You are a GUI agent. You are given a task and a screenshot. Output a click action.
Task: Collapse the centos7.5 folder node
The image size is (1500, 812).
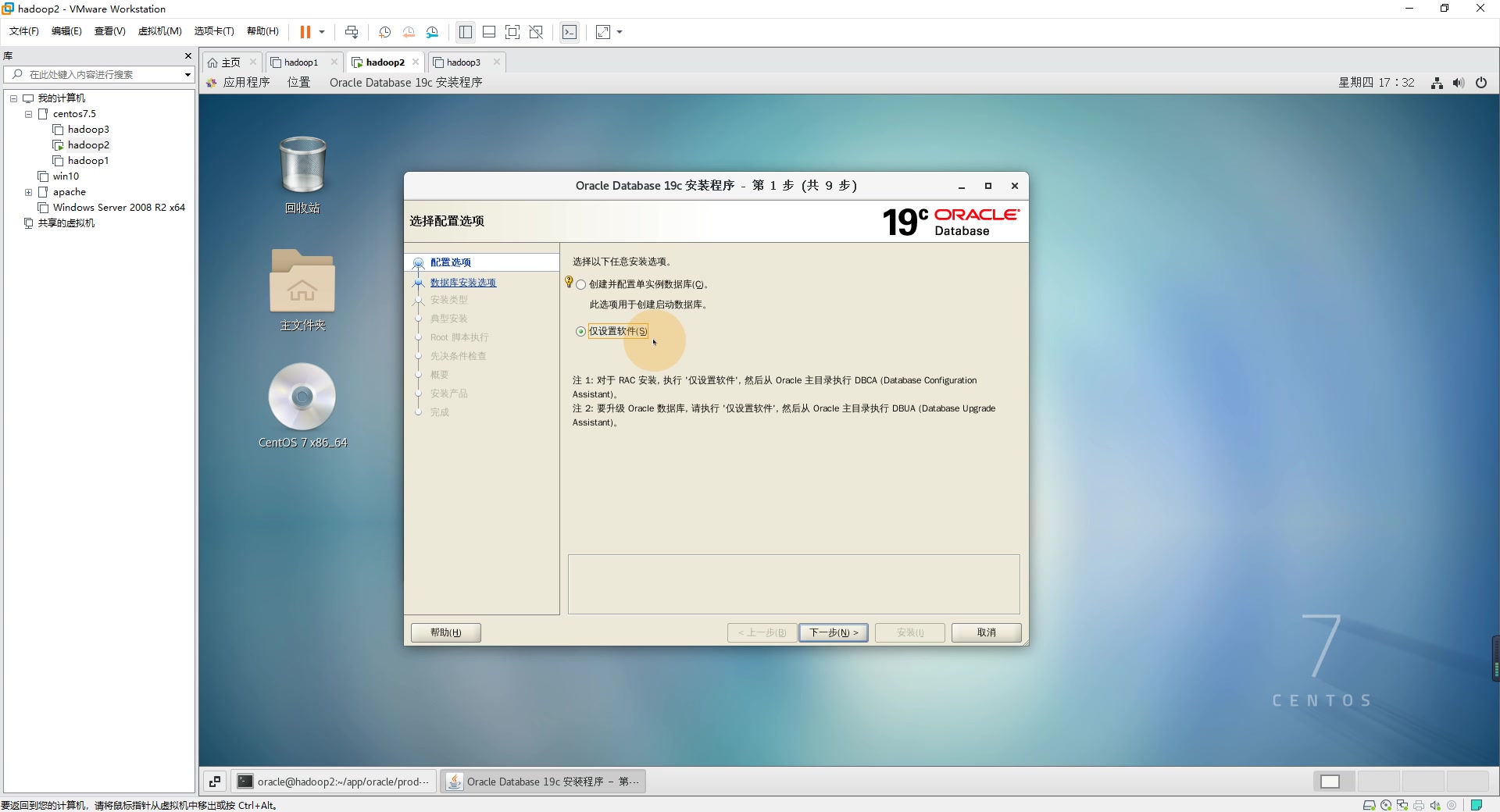(x=28, y=114)
